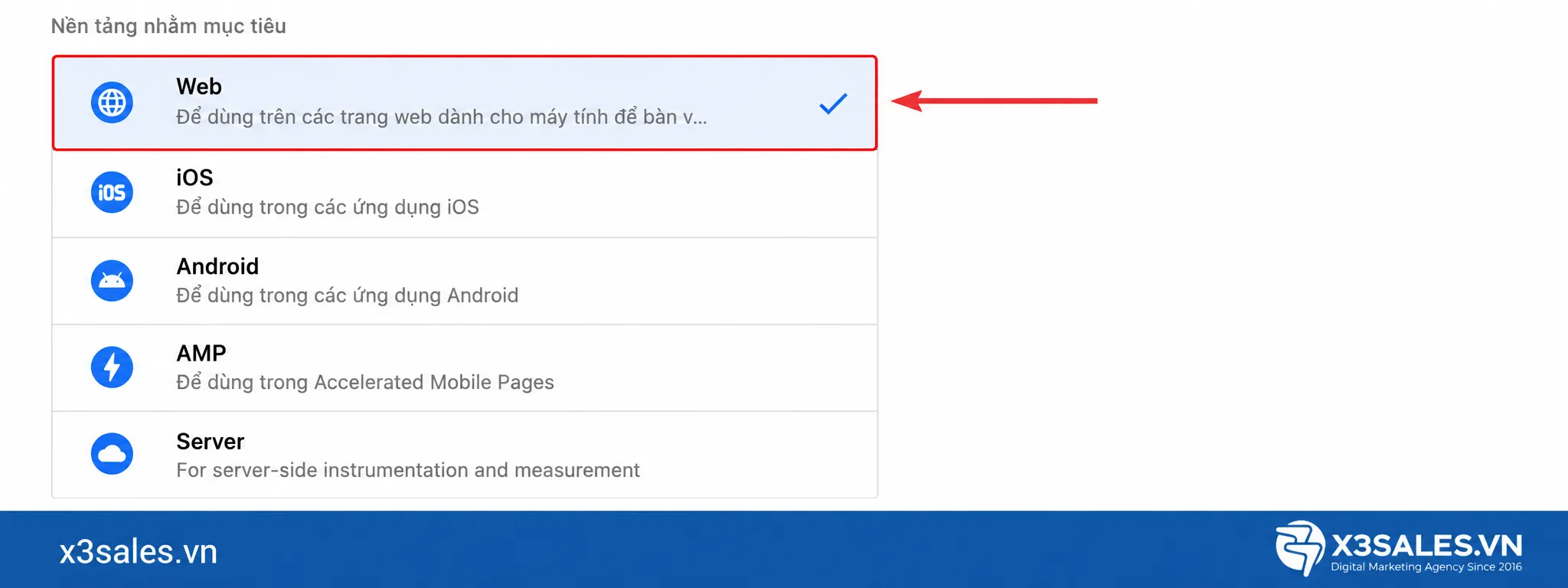
Task: Click the Web globe icon
Action: coord(112,103)
